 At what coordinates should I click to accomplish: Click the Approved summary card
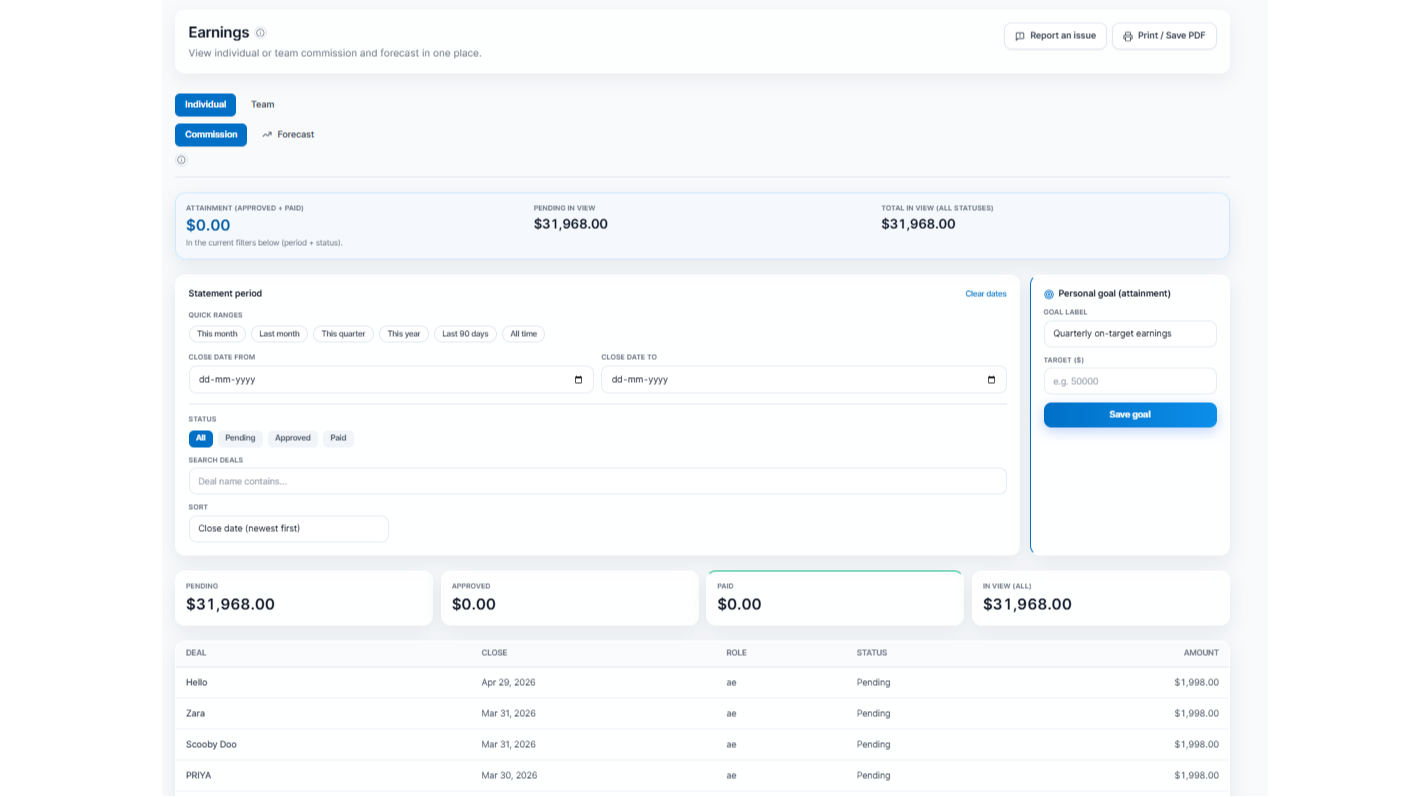(570, 598)
